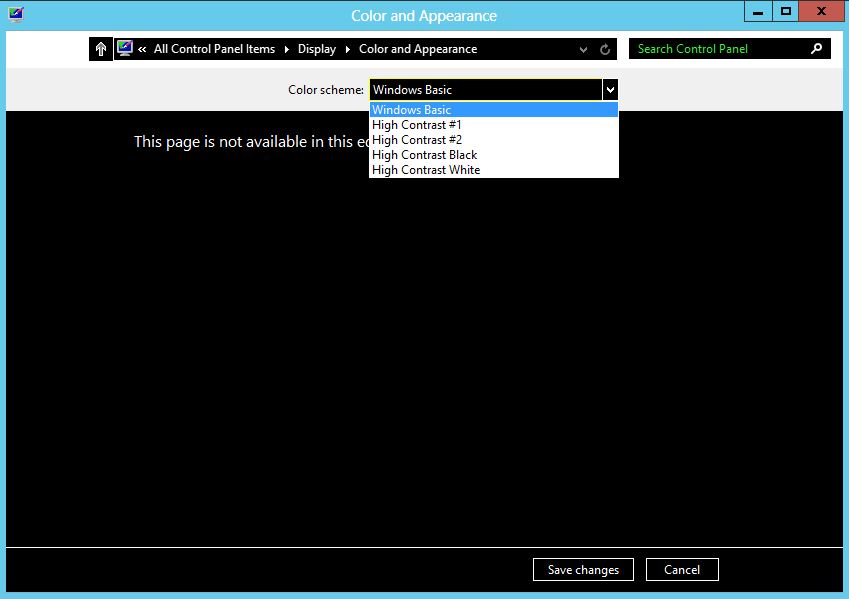Go to Display breadcrumb
849x599 pixels.
click(317, 49)
